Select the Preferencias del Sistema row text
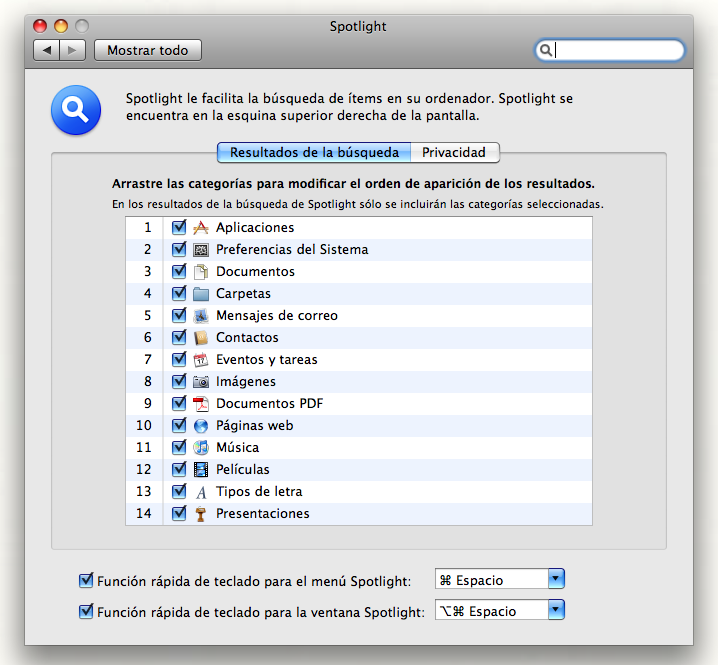718x665 pixels. click(x=292, y=250)
